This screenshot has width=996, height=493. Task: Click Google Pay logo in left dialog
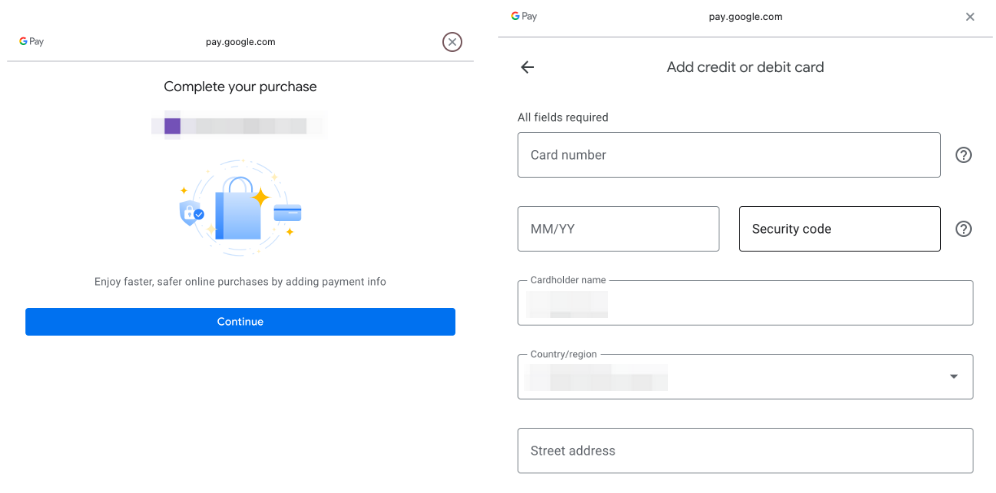[31, 42]
